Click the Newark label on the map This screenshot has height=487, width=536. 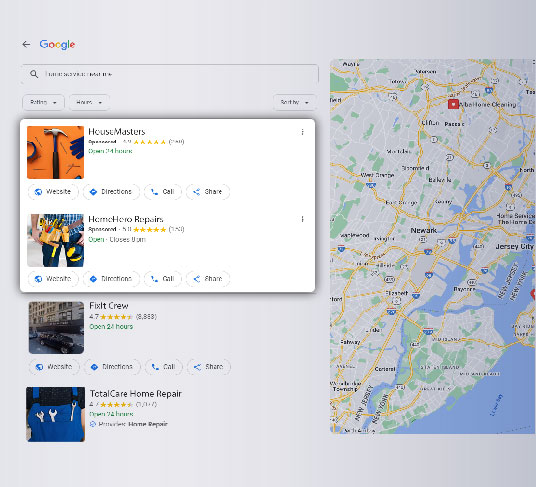pyautogui.click(x=424, y=230)
